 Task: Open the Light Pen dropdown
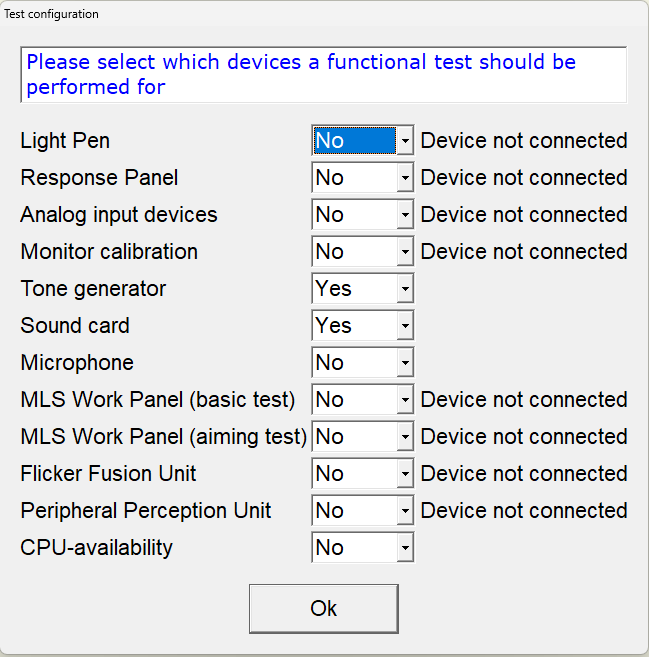click(x=405, y=141)
